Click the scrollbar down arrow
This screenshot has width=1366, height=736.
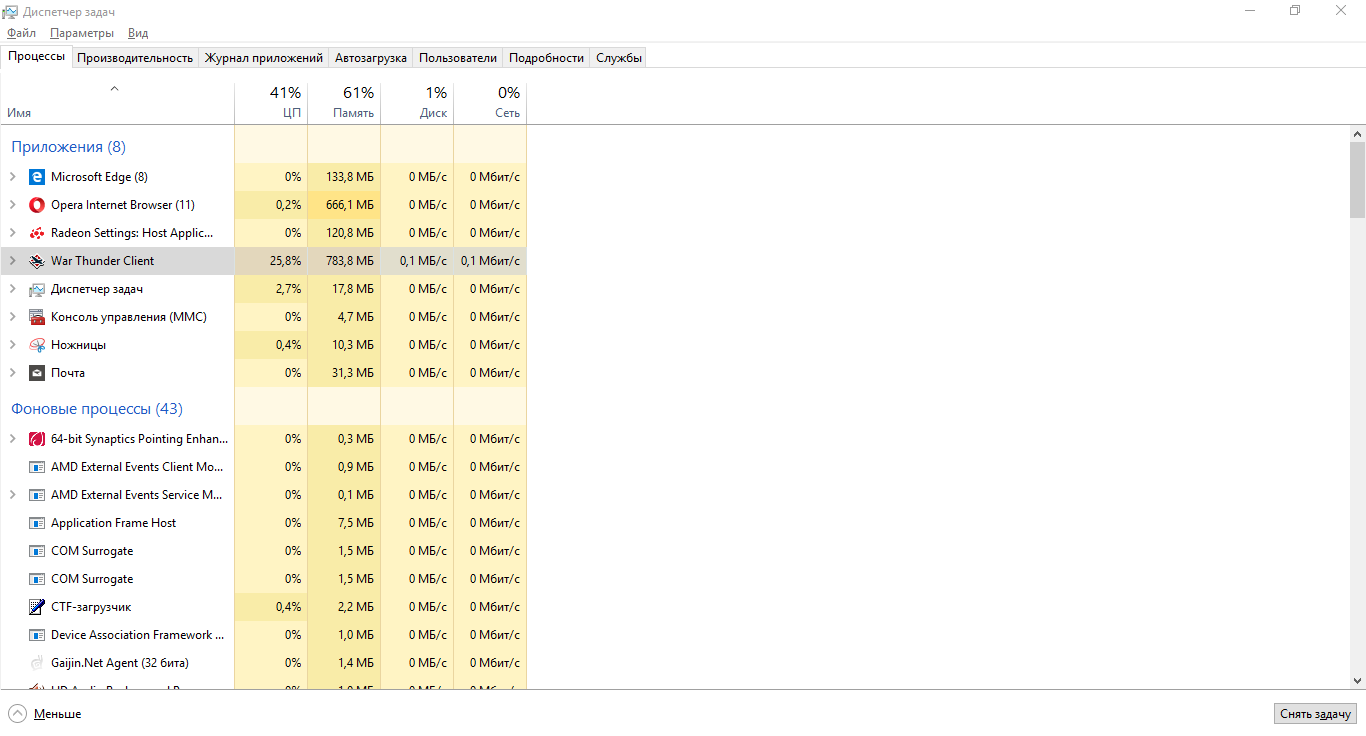point(1357,680)
